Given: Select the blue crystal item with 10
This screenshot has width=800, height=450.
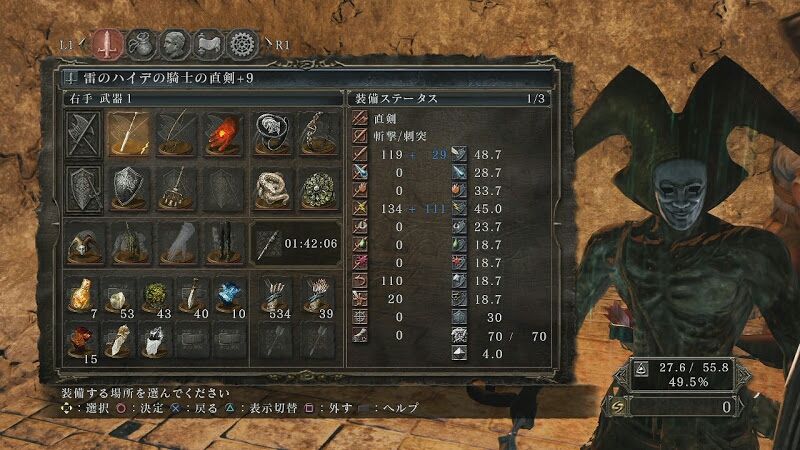Looking at the screenshot, I should tap(230, 298).
